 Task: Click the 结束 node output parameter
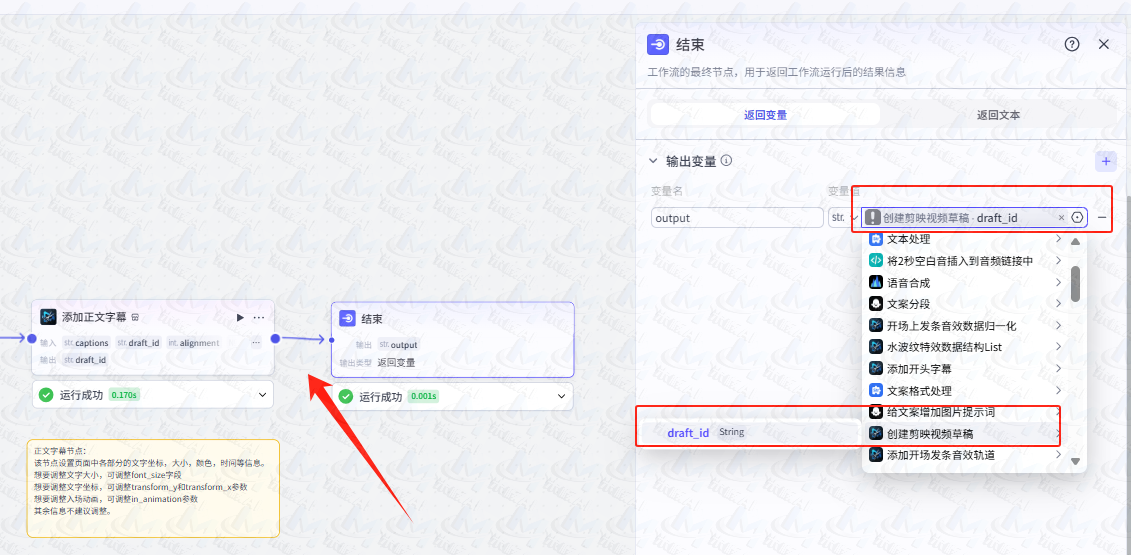[398, 345]
